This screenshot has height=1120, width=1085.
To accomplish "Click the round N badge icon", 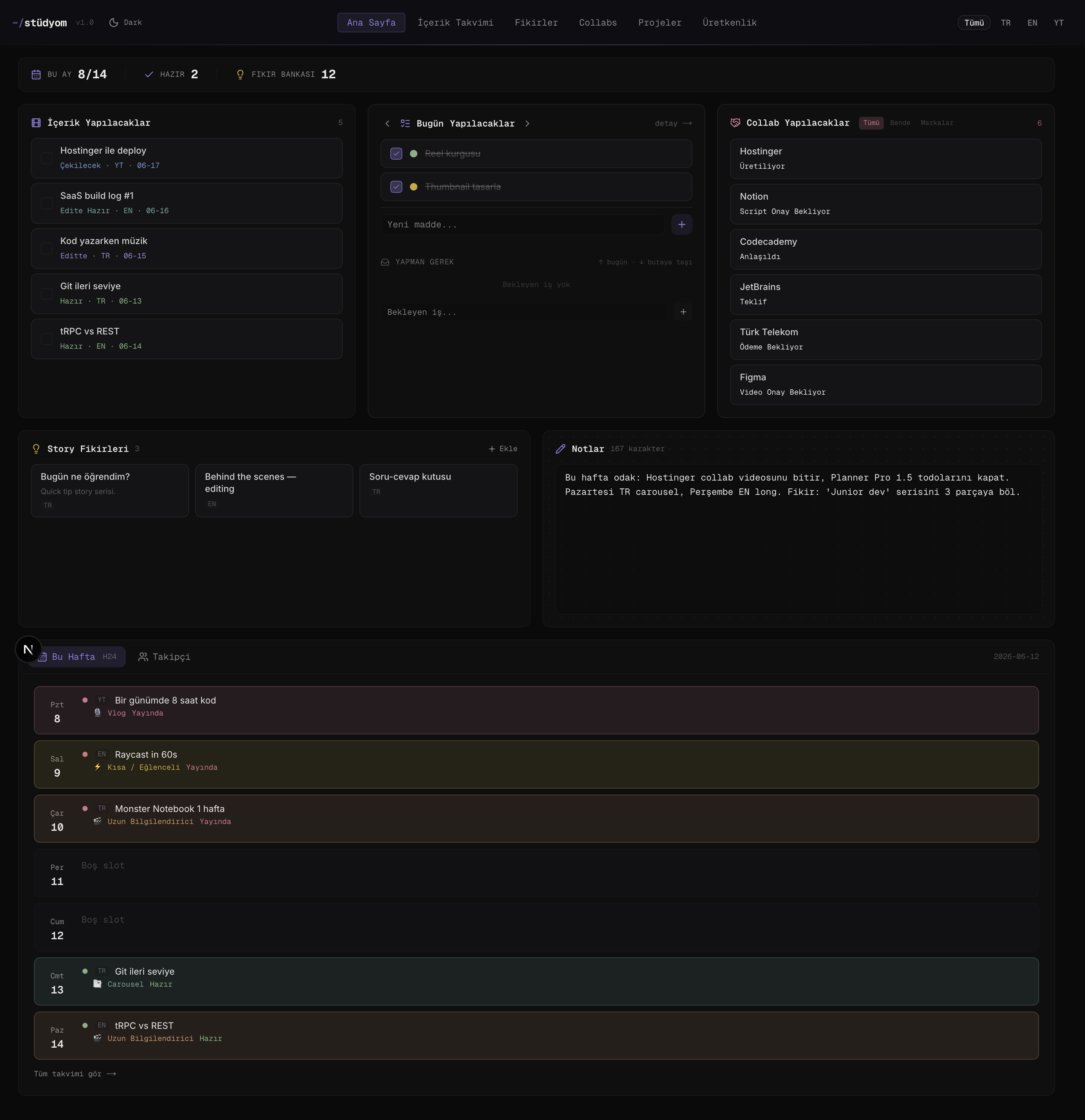I will pos(28,649).
